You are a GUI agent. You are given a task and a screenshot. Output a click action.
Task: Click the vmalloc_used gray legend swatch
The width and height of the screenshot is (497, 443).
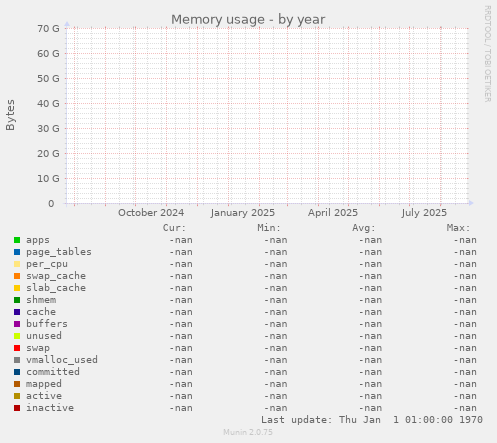click(17, 360)
